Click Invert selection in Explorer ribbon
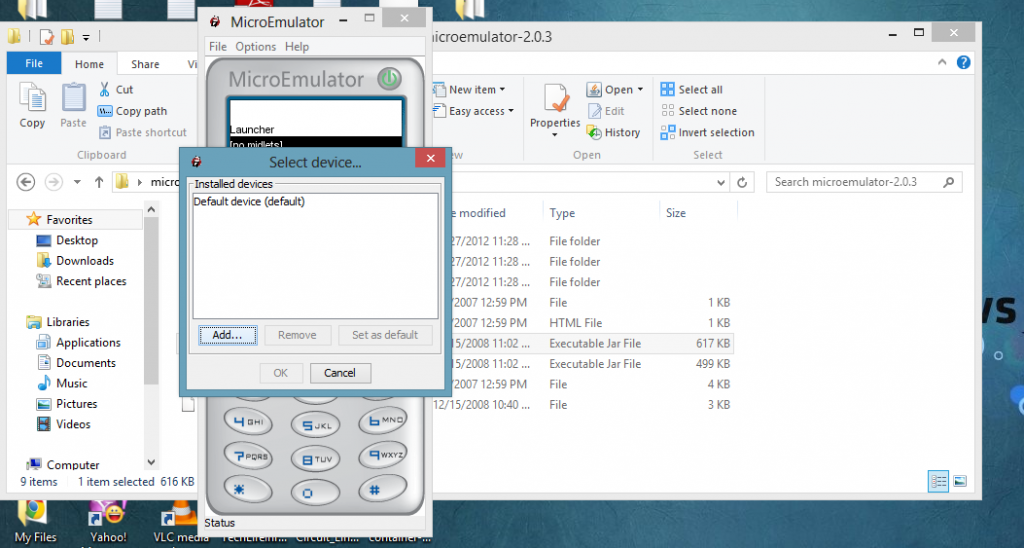Screen dimensions: 1024x548 707,133
